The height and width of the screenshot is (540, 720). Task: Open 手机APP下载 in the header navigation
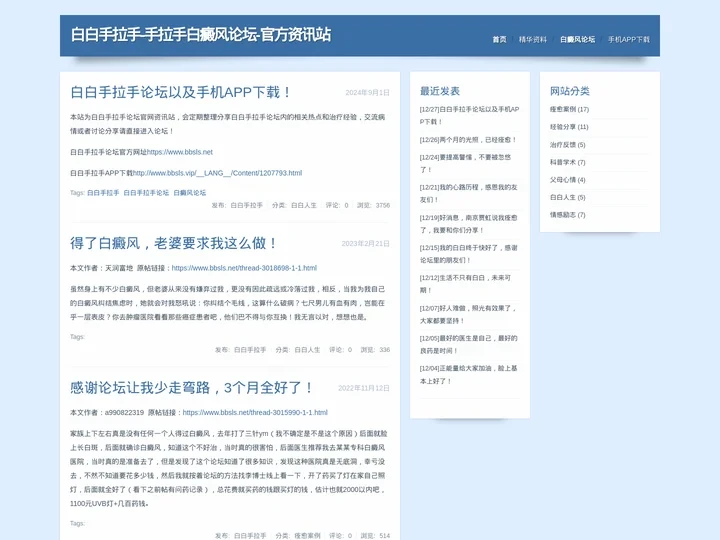pos(629,39)
